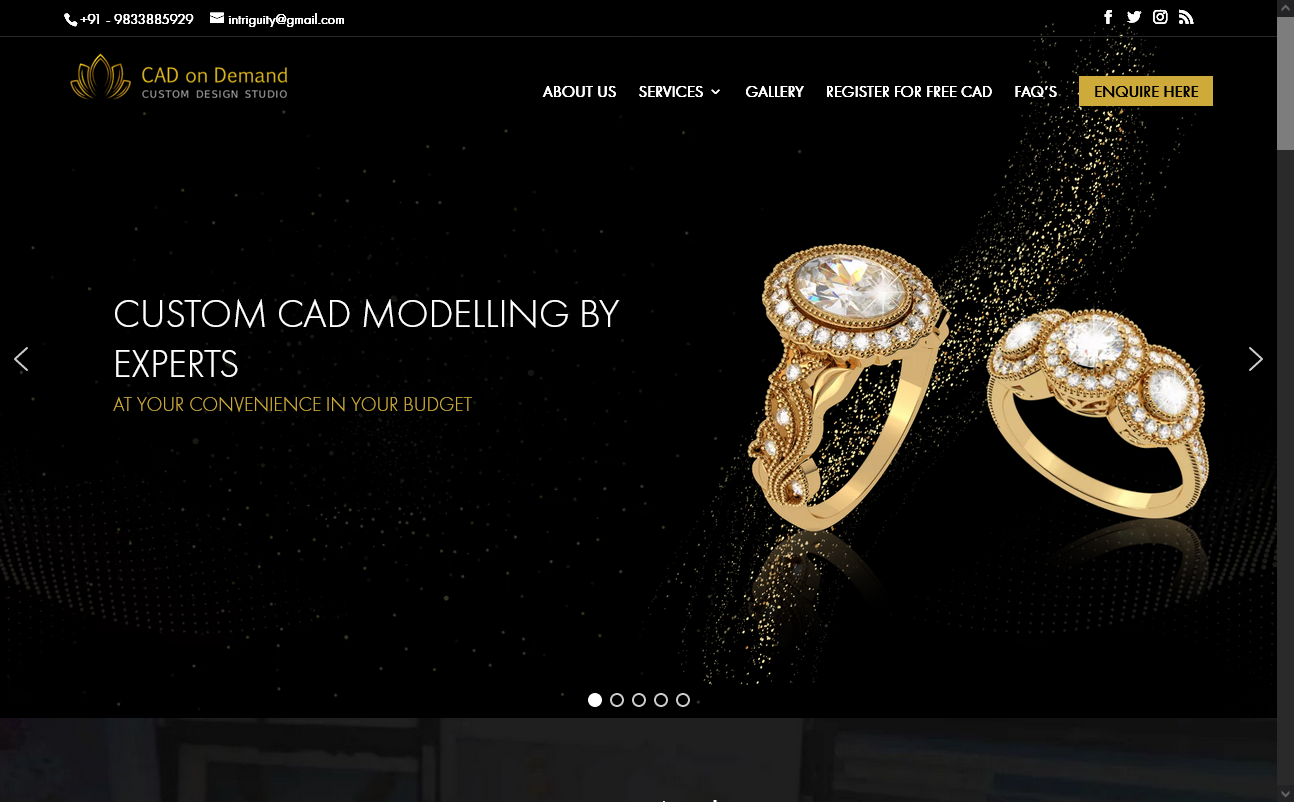Select the second slider dot
Image resolution: width=1294 pixels, height=802 pixels.
pyautogui.click(x=617, y=700)
